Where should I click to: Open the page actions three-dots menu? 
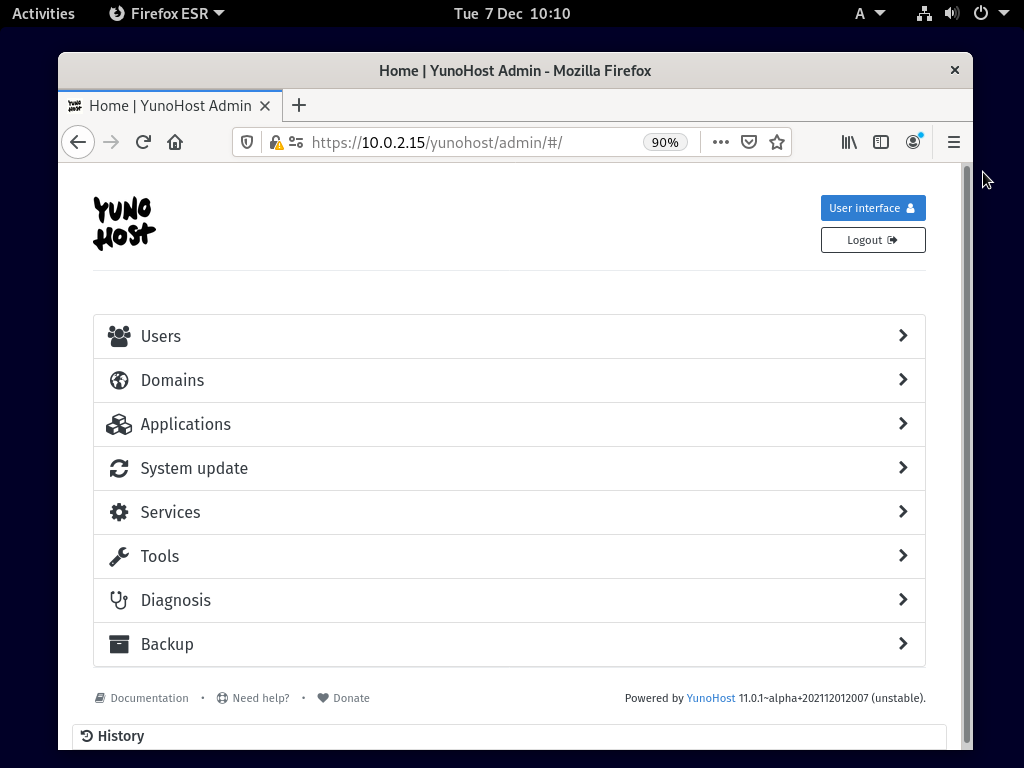click(x=720, y=142)
